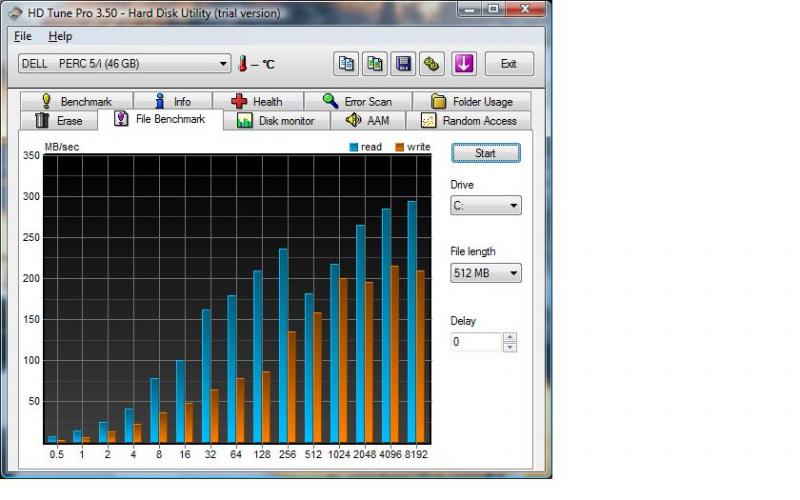Open the File length 512 MB dropdown
This screenshot has width=800, height=500.
(486, 273)
